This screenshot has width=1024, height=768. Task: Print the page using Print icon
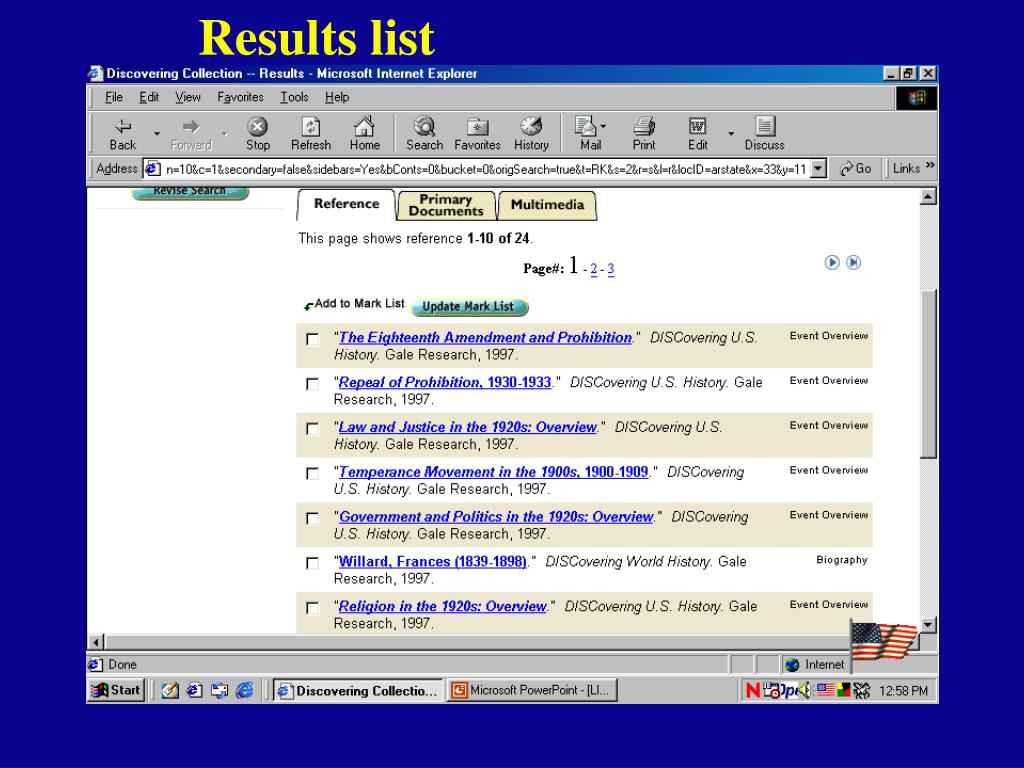[x=644, y=134]
